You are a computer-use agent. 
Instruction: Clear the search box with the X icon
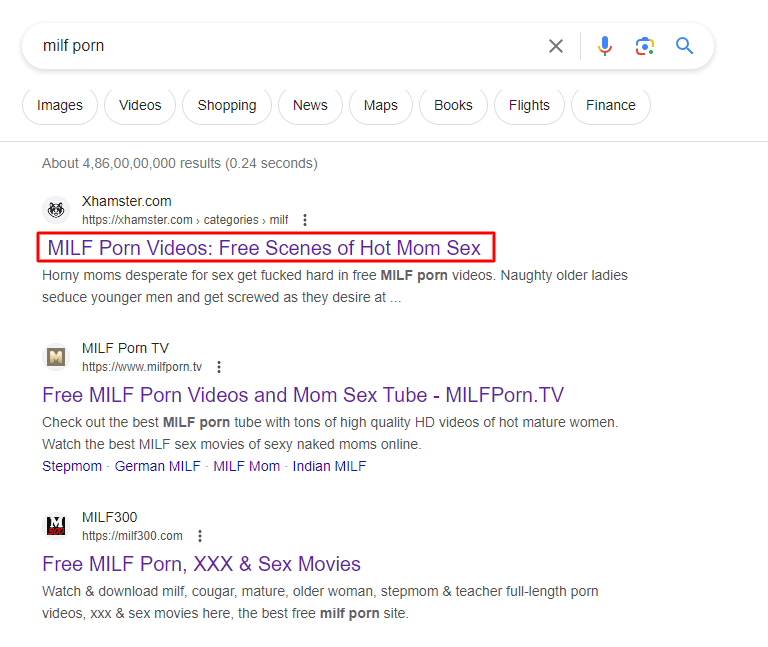556,46
